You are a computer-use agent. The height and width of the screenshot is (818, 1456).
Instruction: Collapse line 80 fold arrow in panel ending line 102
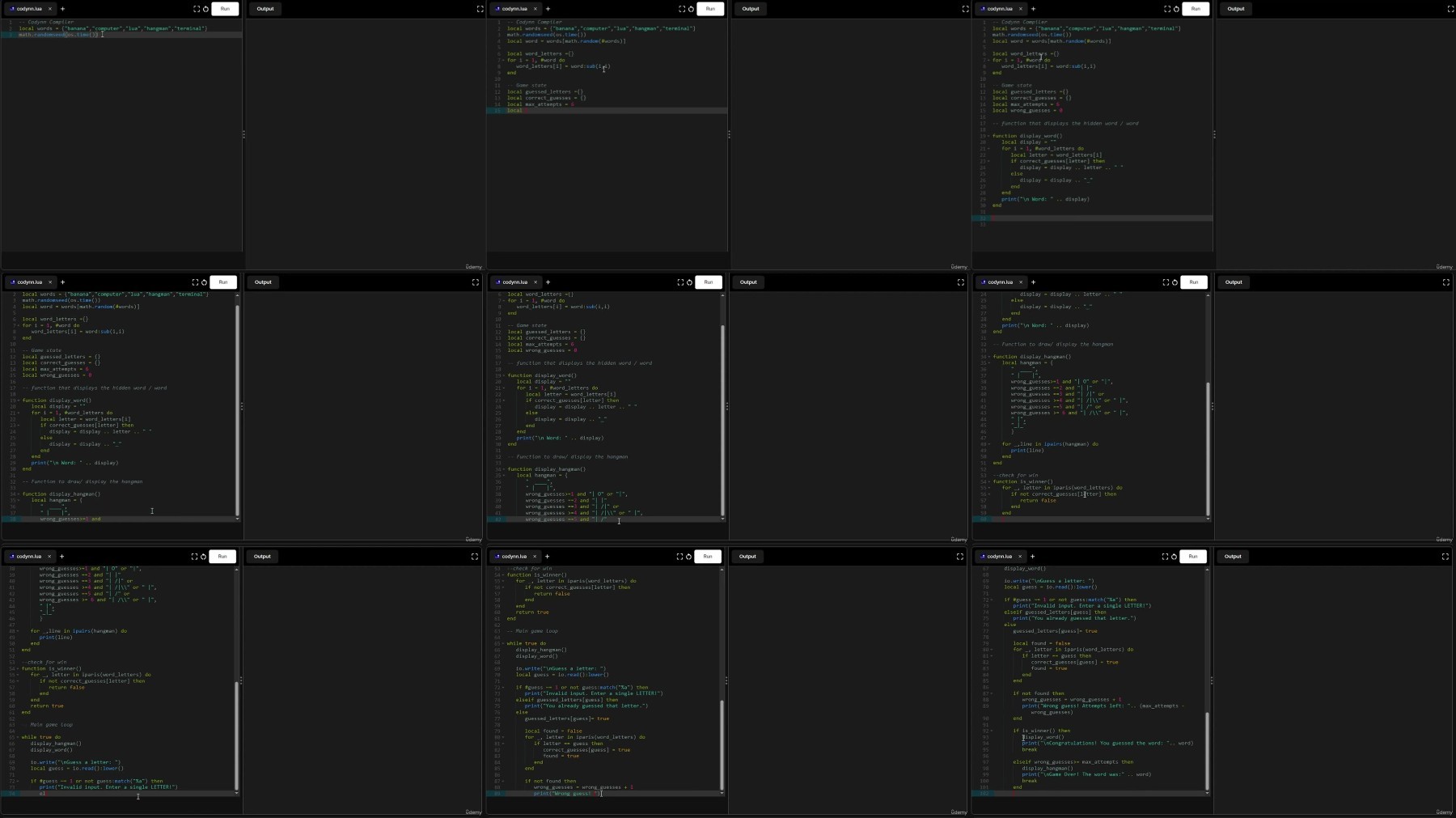[993, 650]
